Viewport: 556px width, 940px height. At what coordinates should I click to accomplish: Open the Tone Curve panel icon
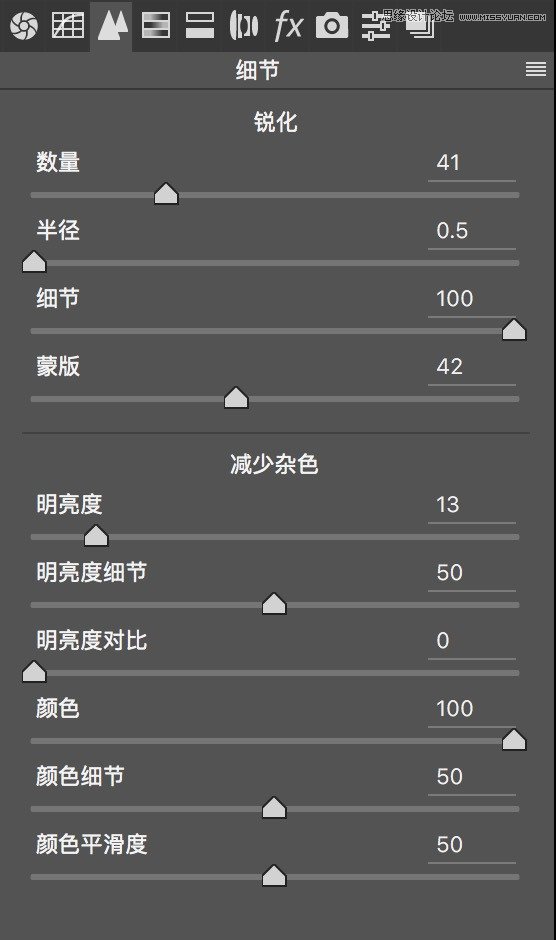[68, 25]
